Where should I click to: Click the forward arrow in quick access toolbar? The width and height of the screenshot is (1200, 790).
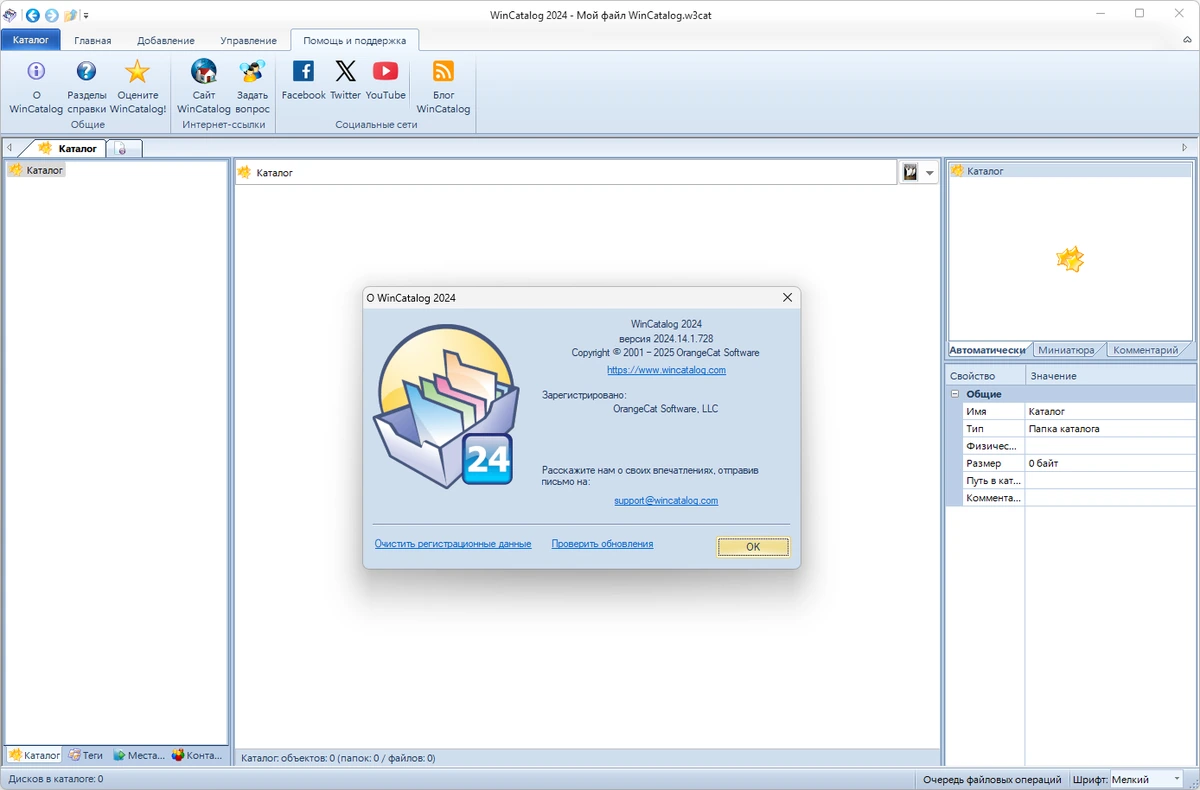[51, 15]
